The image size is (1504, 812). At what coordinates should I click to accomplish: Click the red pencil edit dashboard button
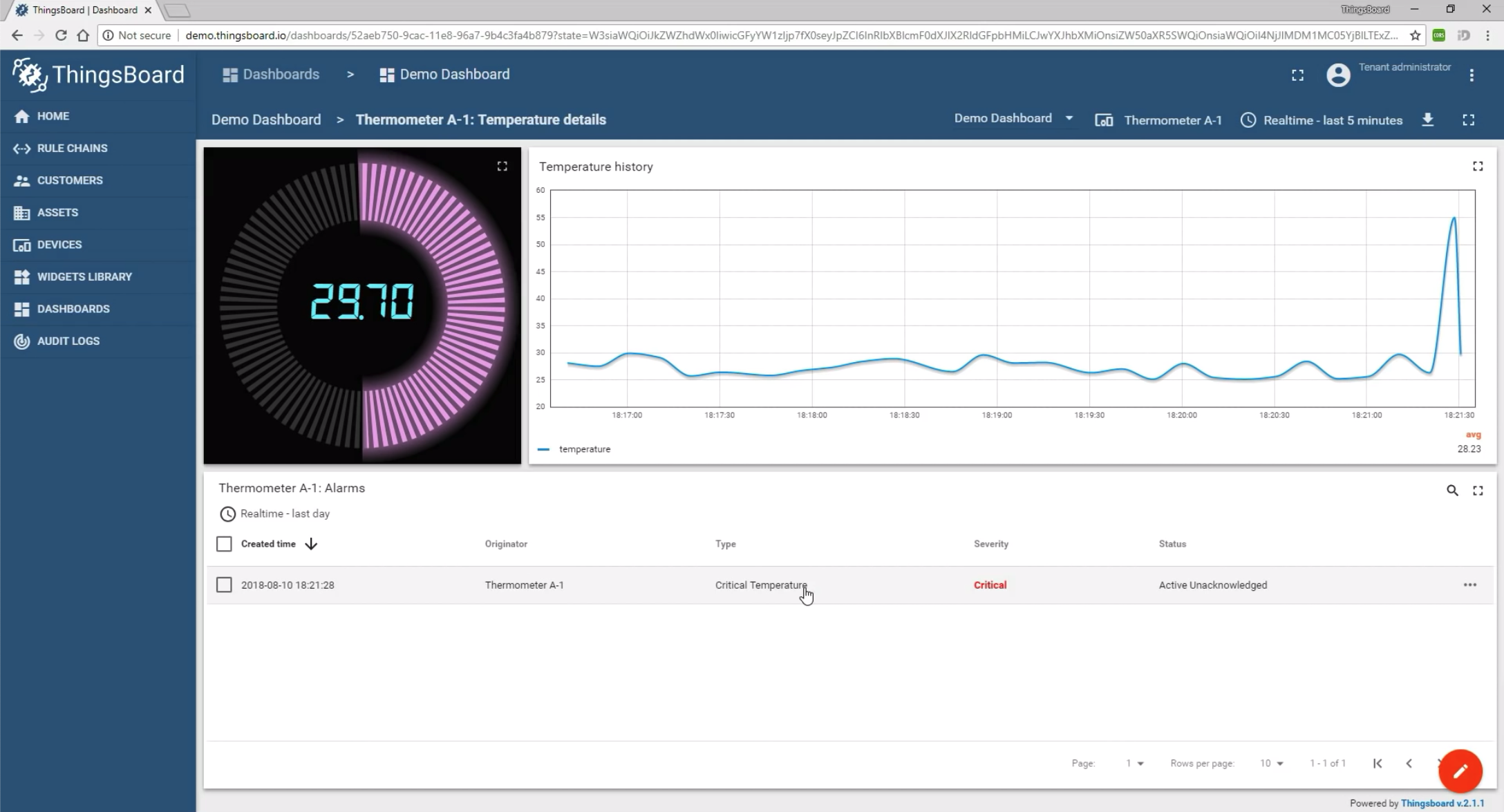[1460, 771]
